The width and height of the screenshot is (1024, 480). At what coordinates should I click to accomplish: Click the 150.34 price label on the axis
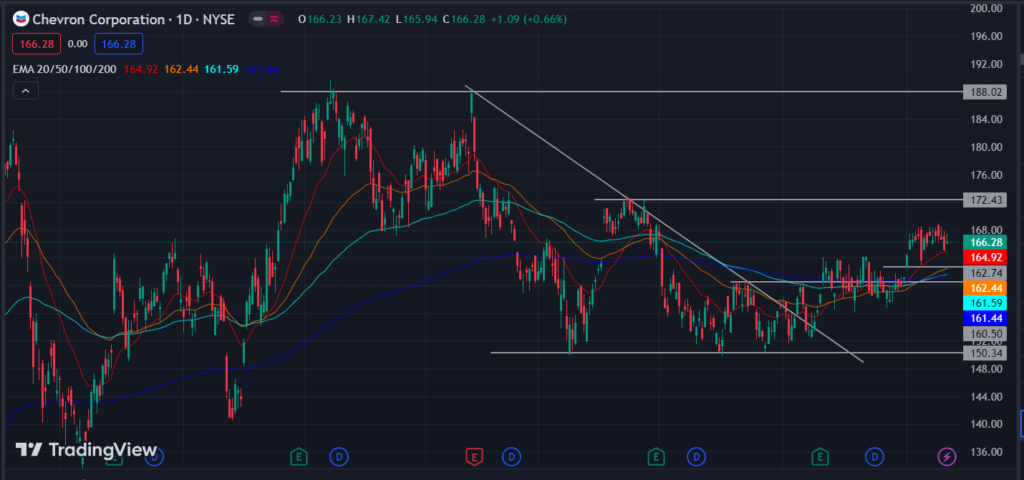(985, 353)
